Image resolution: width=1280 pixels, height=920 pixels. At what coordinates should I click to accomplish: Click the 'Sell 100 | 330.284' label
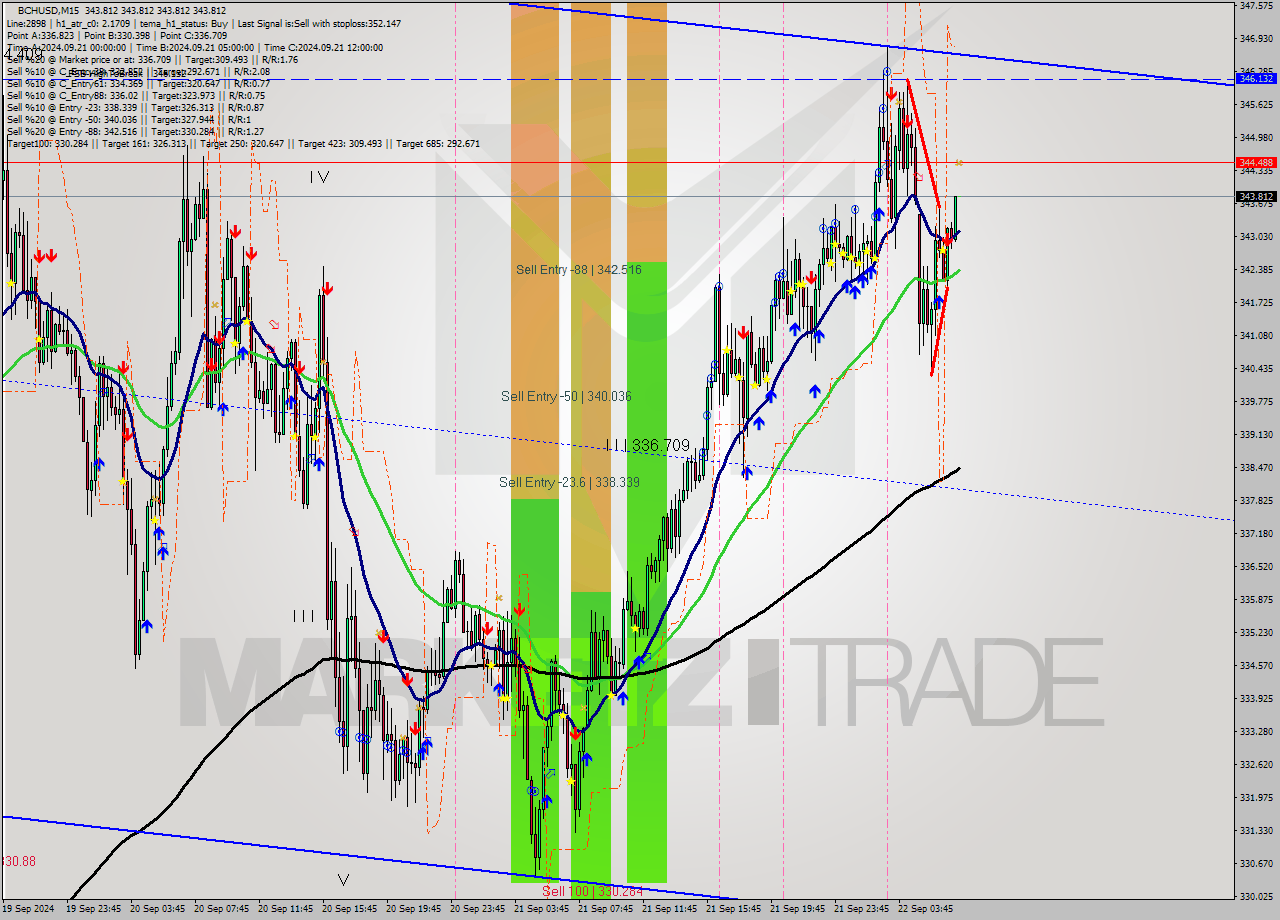(x=592, y=891)
